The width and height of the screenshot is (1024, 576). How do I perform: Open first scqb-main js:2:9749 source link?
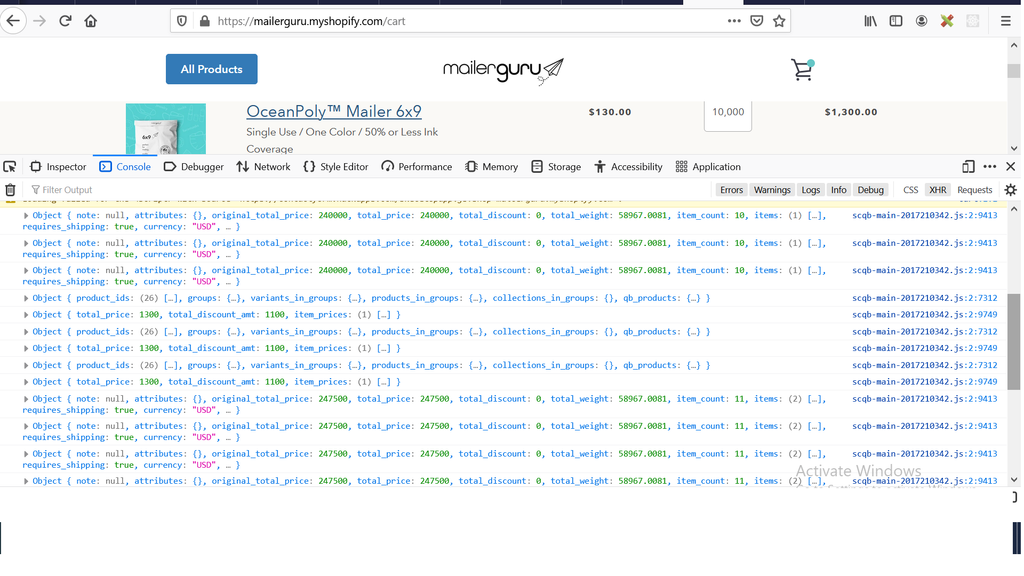coord(924,315)
